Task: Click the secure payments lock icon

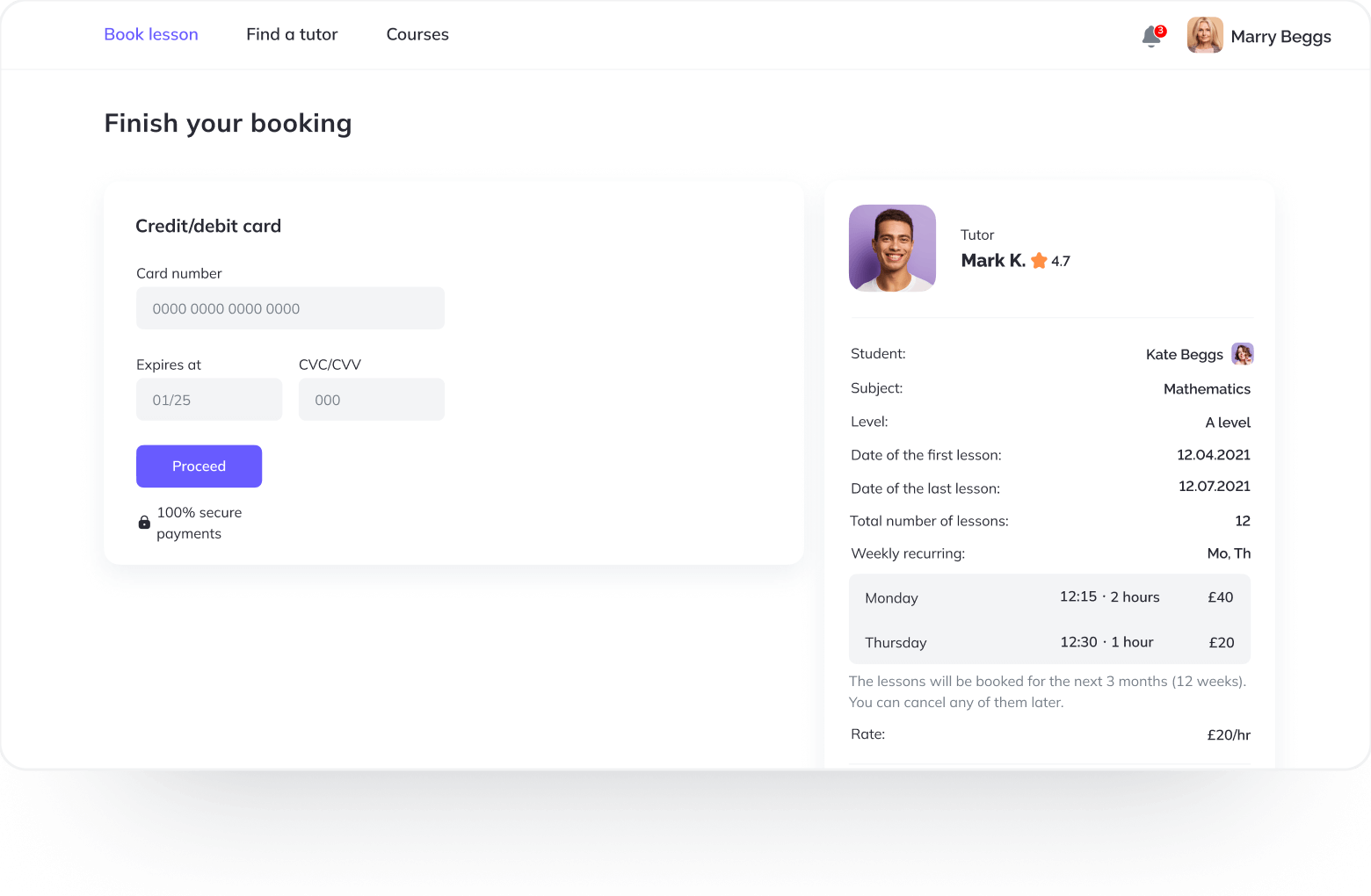Action: coord(144,523)
